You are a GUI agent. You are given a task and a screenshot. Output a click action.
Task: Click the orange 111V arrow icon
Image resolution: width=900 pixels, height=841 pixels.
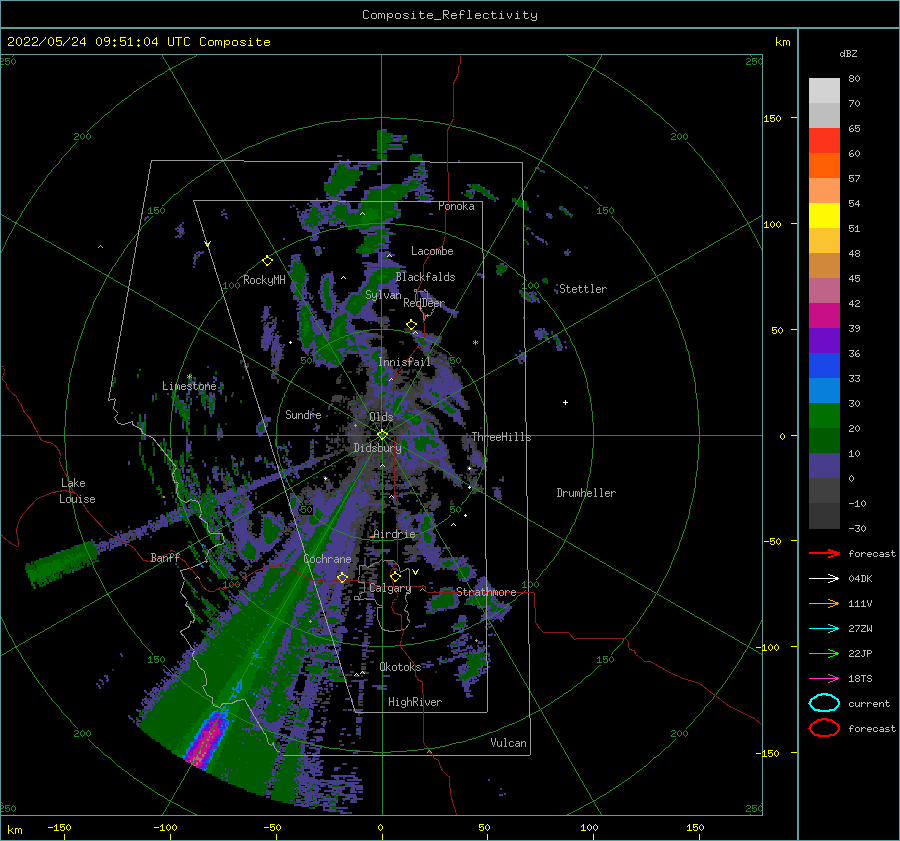click(824, 603)
